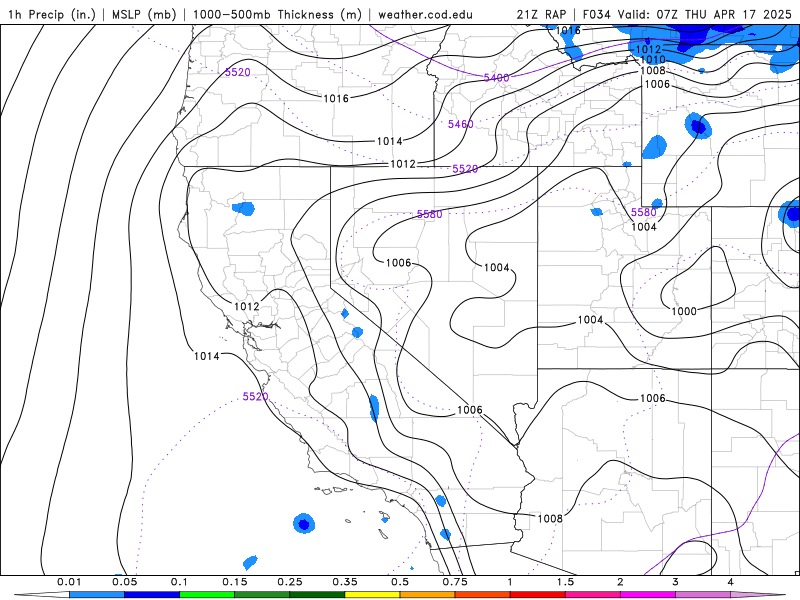800x600 pixels.
Task: Select the red 1–1.5 legend swatch
Action: pyautogui.click(x=538, y=595)
